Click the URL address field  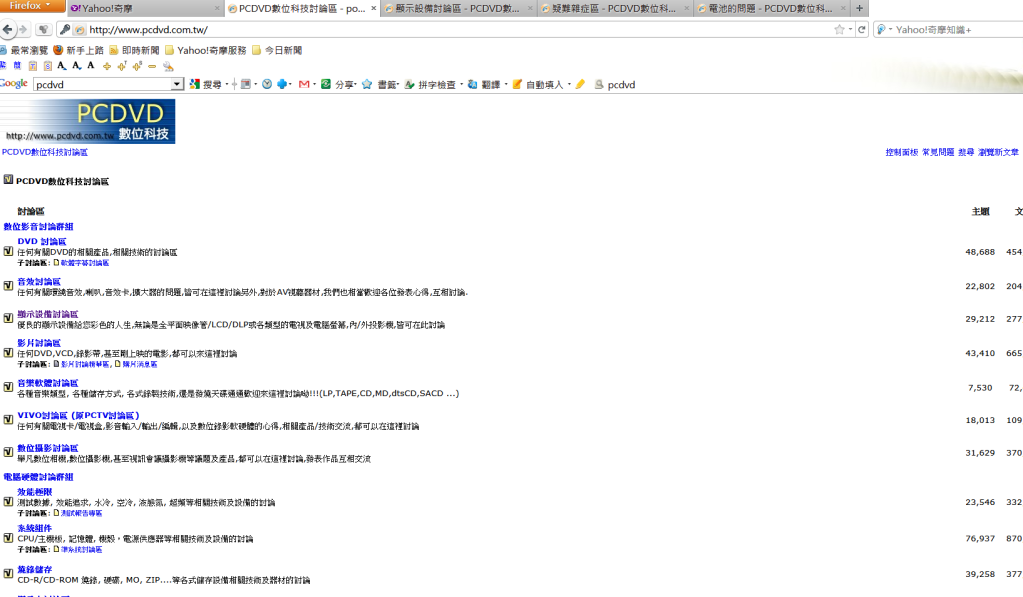(450, 30)
